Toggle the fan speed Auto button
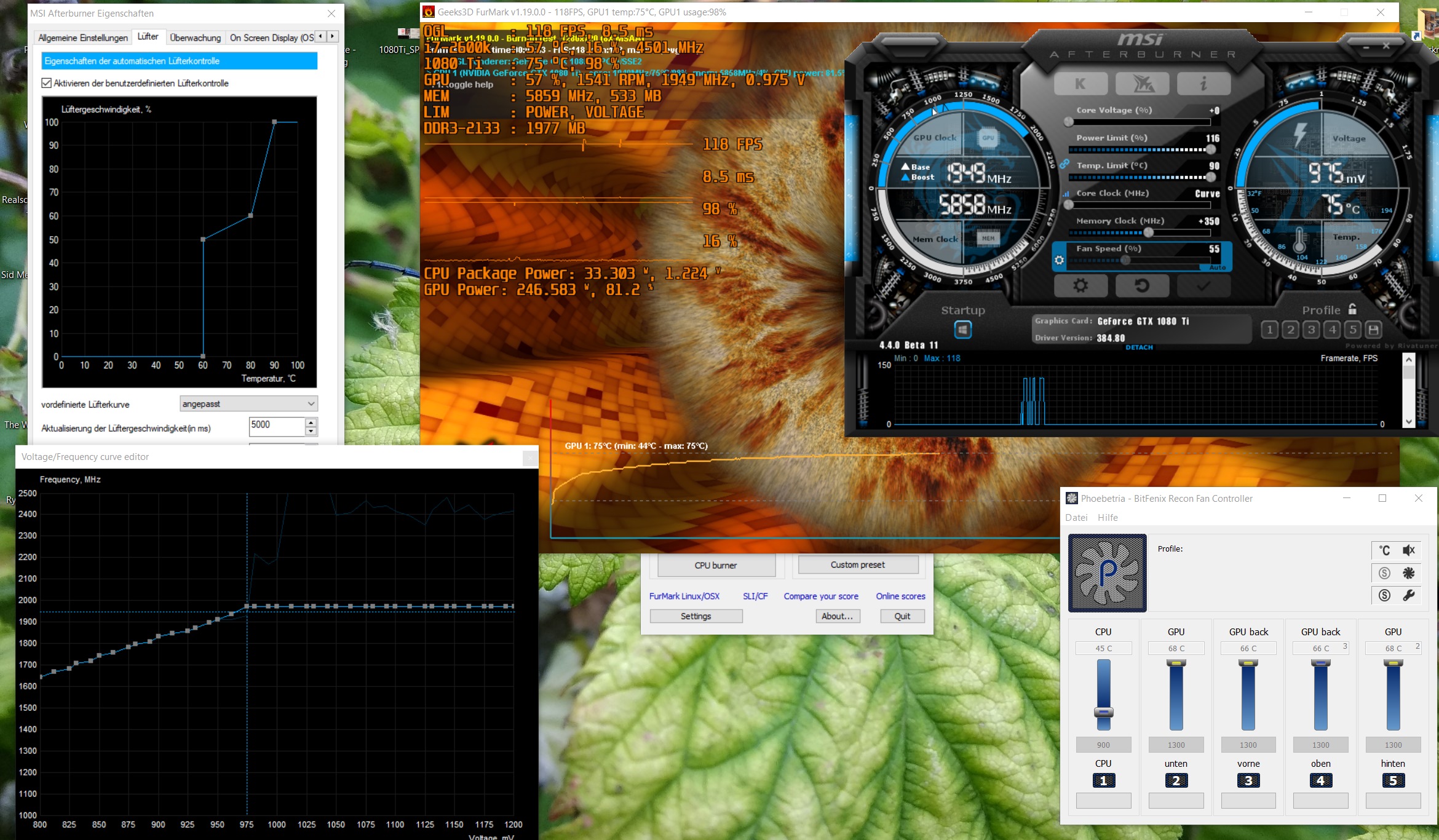This screenshot has width=1439, height=840. 1217,267
